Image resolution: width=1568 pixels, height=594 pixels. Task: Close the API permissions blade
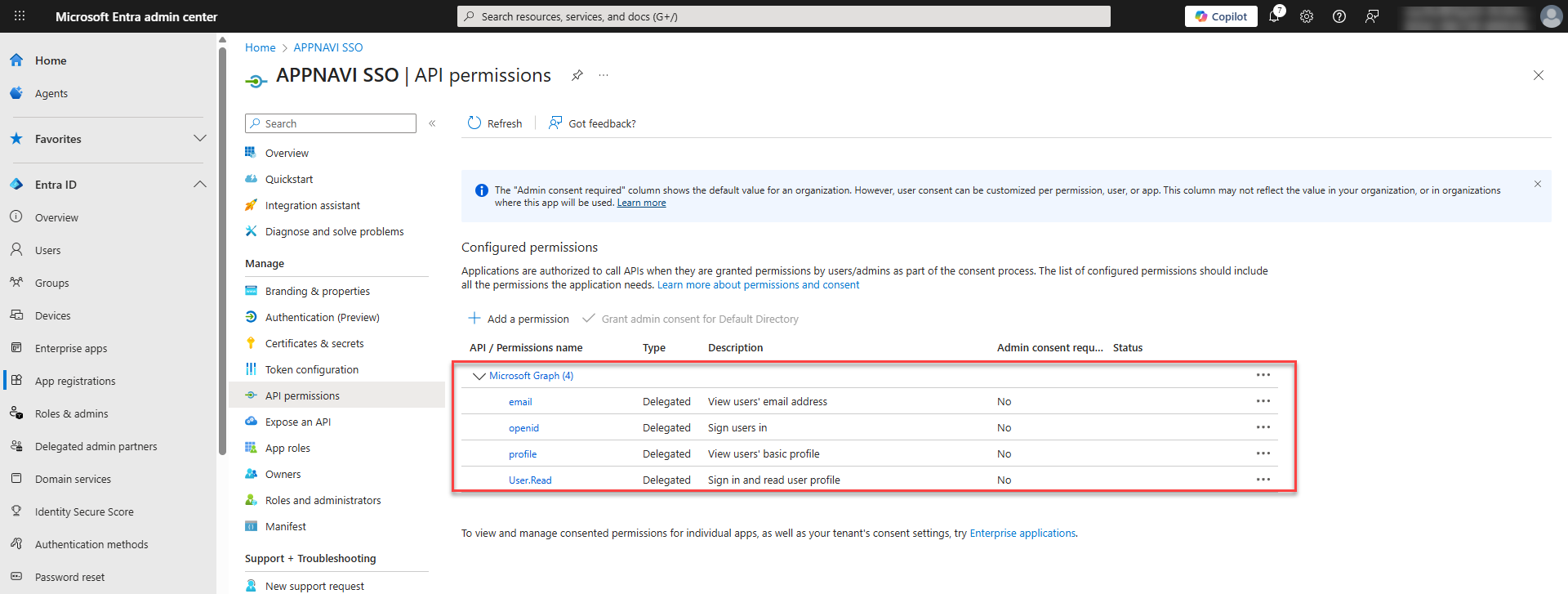coord(1539,75)
